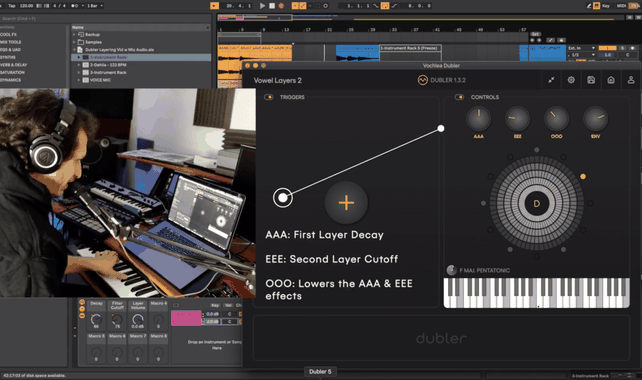Image resolution: width=642 pixels, height=380 pixels.
Task: Adjust the OOO control knob
Action: click(x=556, y=119)
